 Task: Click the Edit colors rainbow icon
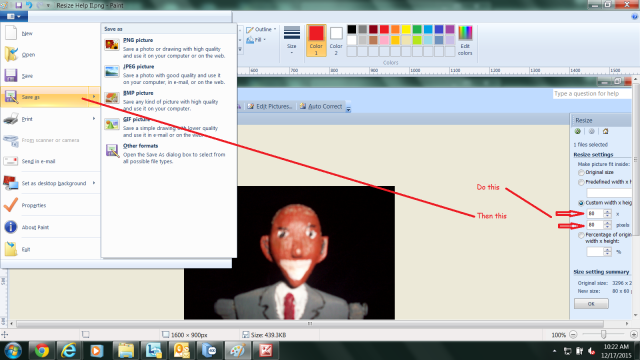click(465, 33)
